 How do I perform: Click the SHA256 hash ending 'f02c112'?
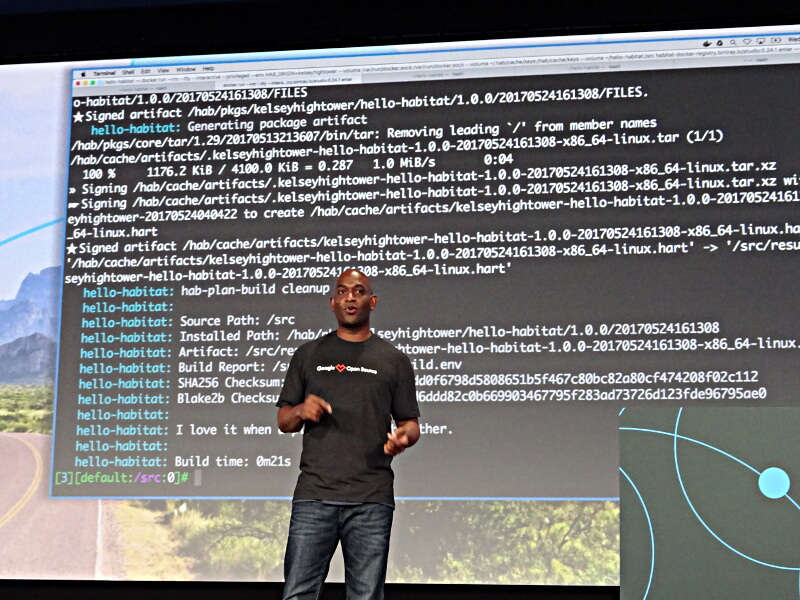[x=586, y=379]
